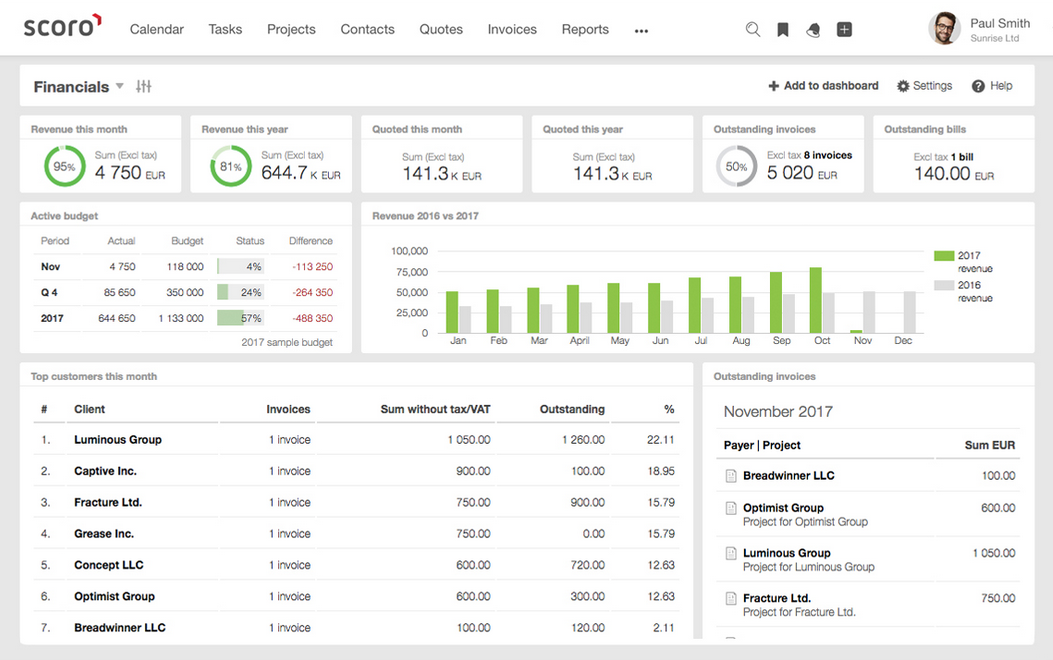This screenshot has width=1053, height=660.
Task: Open the search magnifier icon
Action: click(753, 30)
